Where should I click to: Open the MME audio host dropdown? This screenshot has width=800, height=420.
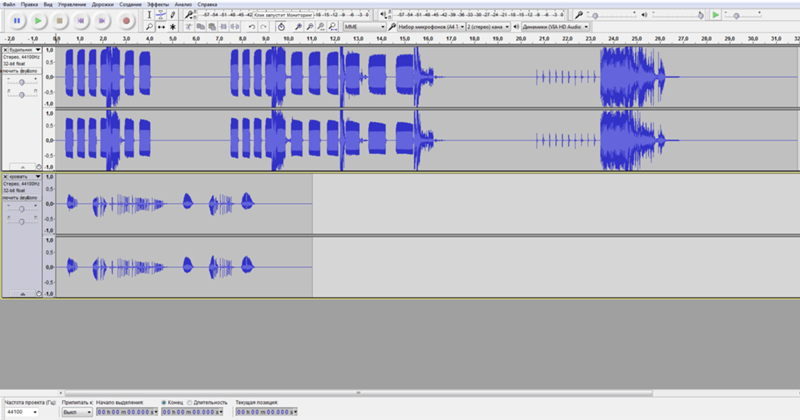pos(365,27)
